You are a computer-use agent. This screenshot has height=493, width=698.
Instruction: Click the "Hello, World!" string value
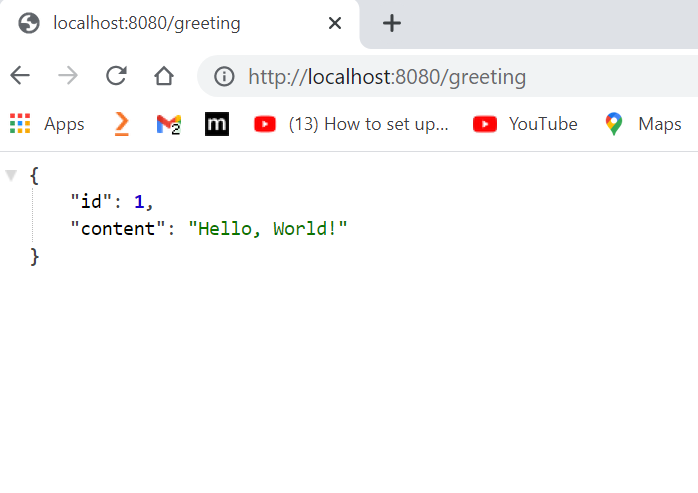[x=268, y=229]
